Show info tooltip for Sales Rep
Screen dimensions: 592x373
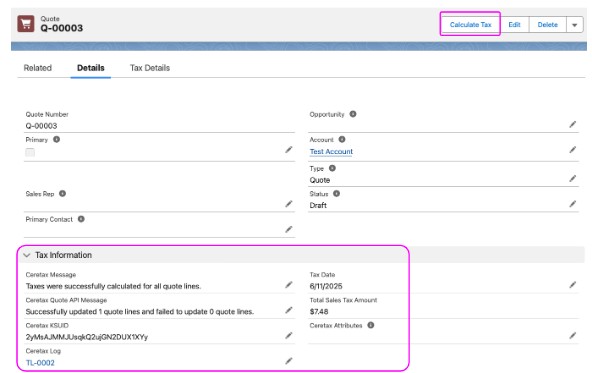(62, 193)
